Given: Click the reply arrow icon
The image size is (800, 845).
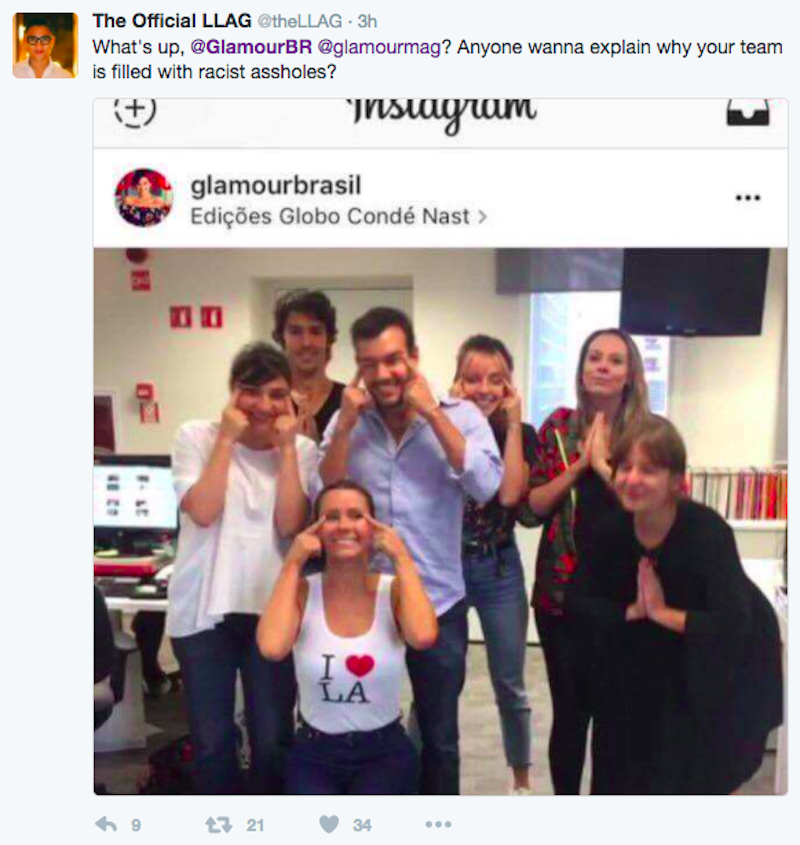Looking at the screenshot, I should 106,824.
